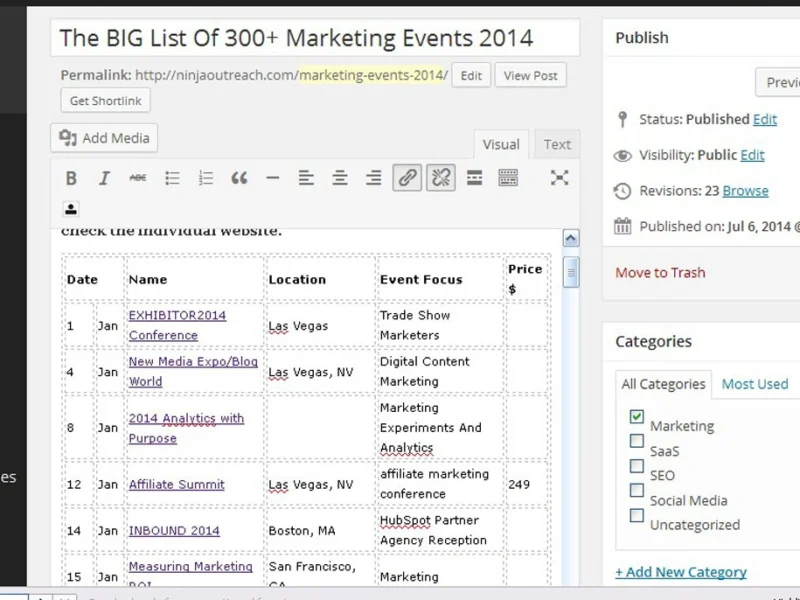Click the Revisions clock icon
Screen dimensions: 800x600
click(x=622, y=191)
